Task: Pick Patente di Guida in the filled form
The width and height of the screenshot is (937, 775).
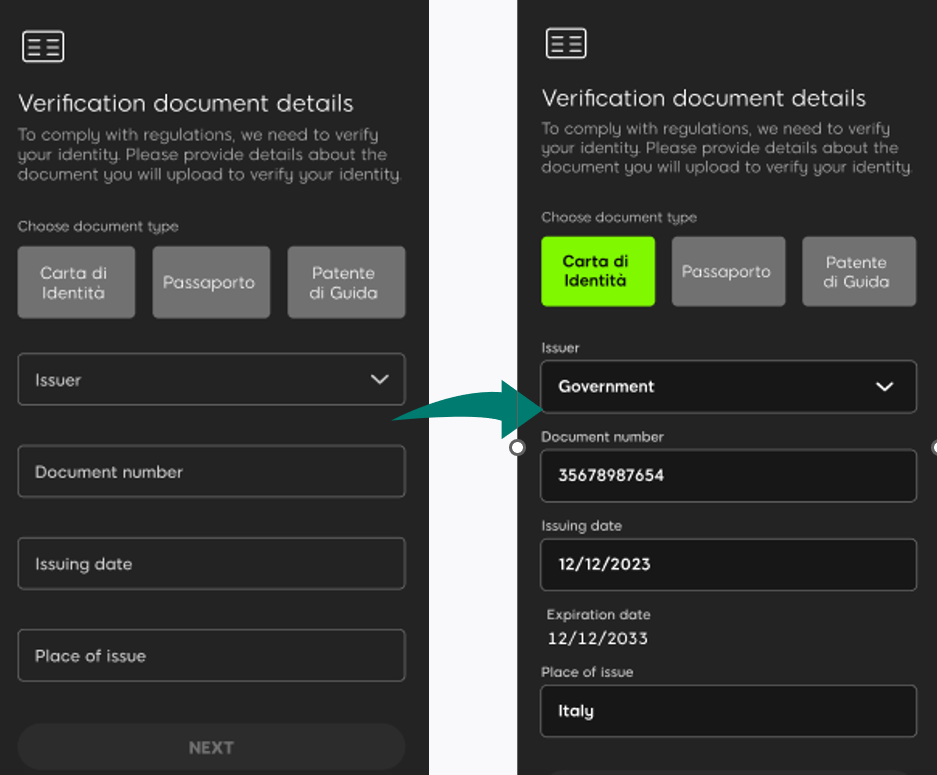Action: [858, 271]
